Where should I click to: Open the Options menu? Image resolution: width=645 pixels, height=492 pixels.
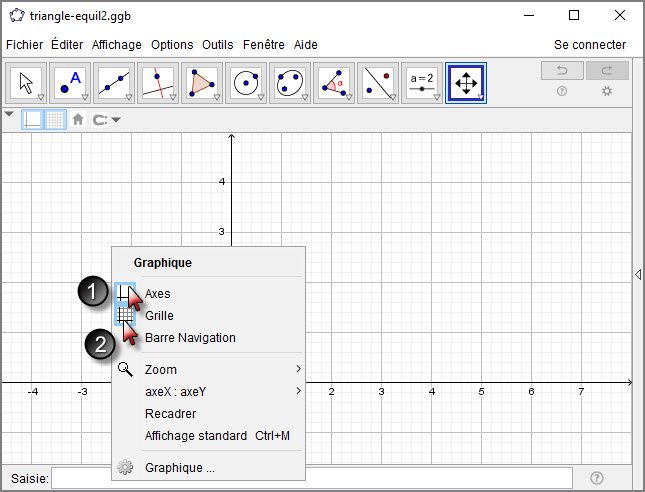172,44
